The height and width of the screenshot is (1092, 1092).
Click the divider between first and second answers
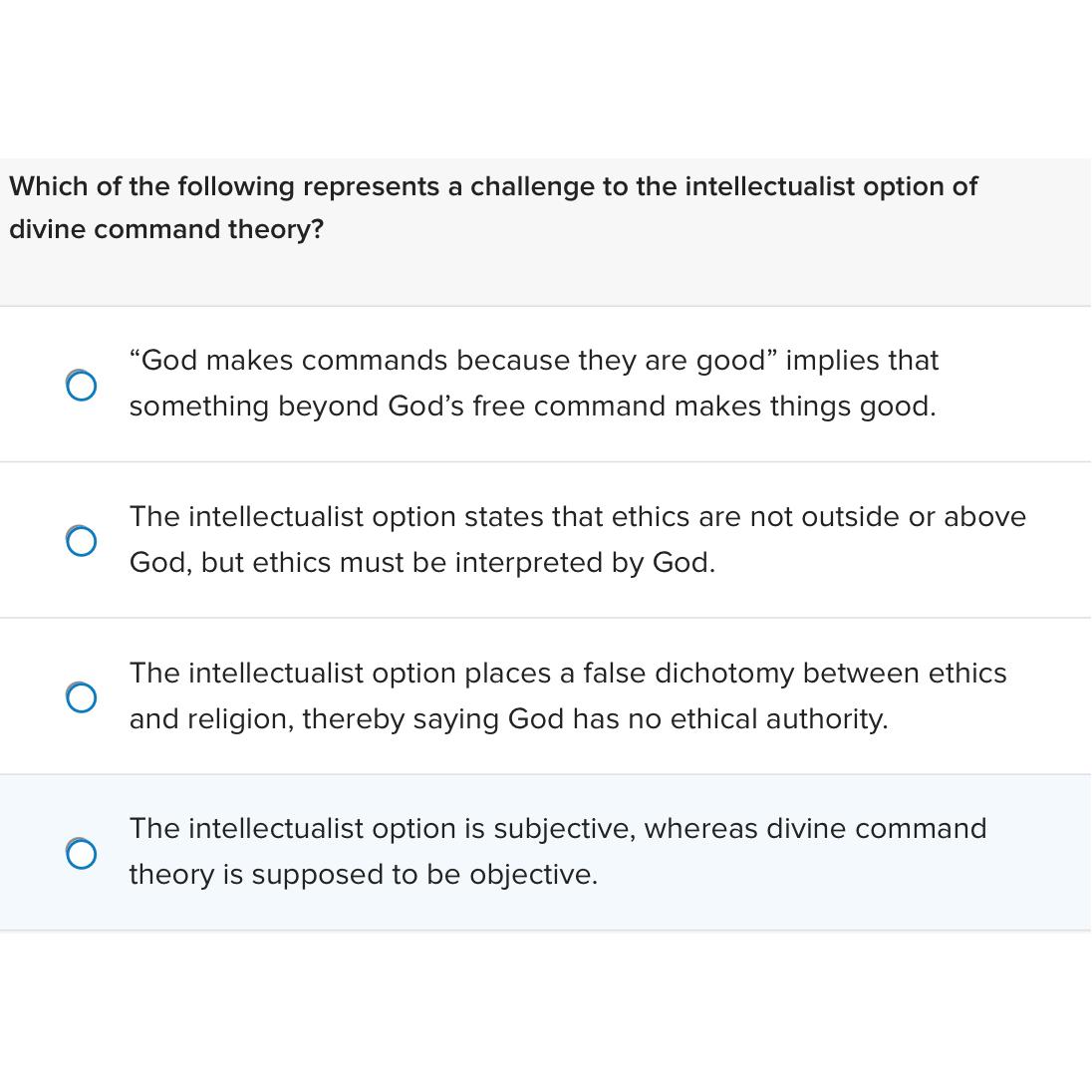click(x=546, y=460)
